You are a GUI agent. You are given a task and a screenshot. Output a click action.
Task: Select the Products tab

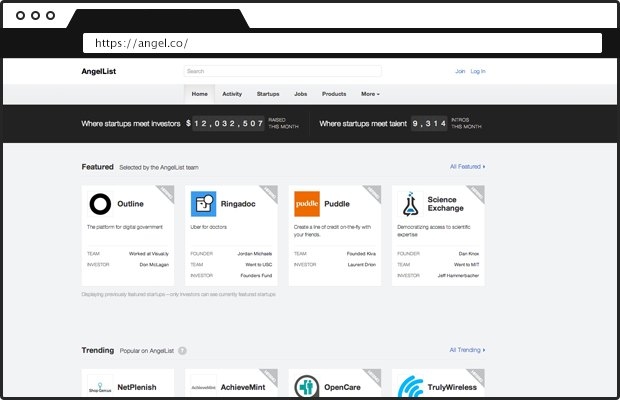tap(334, 94)
